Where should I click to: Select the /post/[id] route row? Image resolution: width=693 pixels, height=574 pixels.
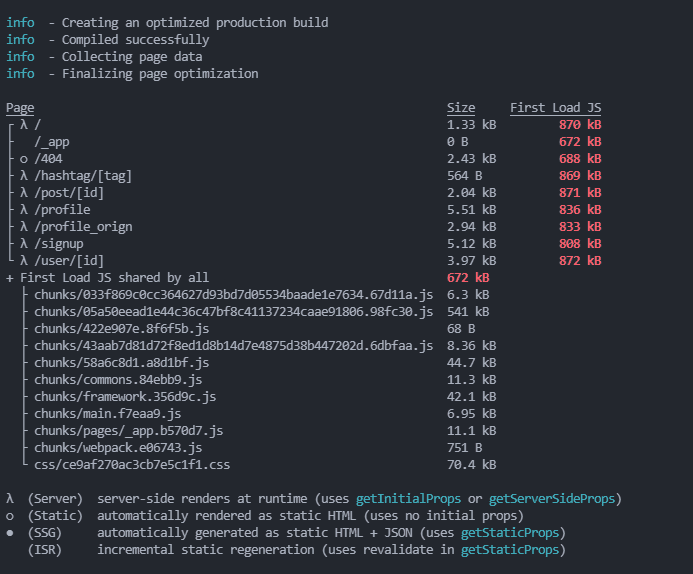pos(304,193)
